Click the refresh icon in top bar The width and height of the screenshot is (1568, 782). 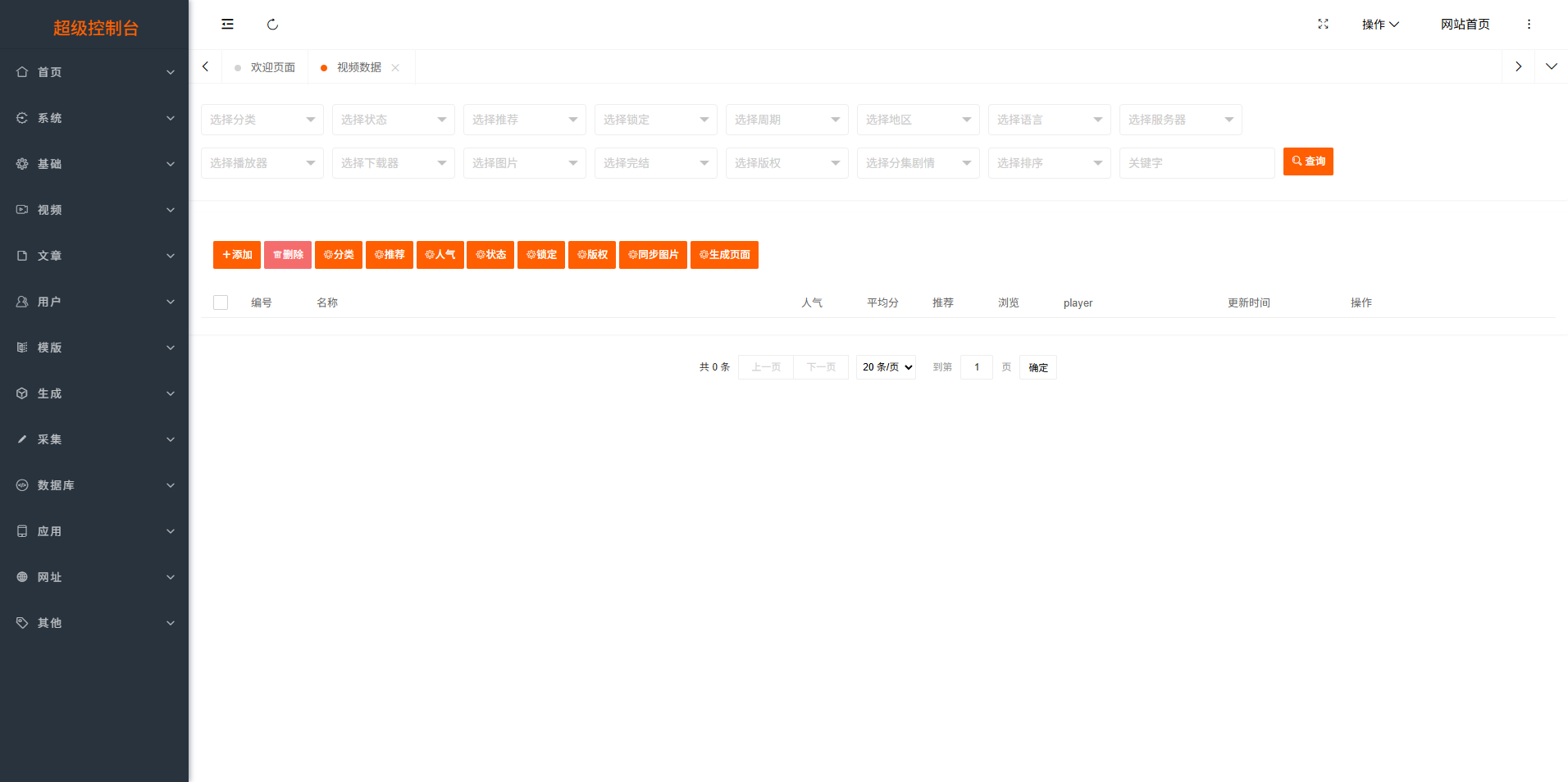tap(272, 25)
